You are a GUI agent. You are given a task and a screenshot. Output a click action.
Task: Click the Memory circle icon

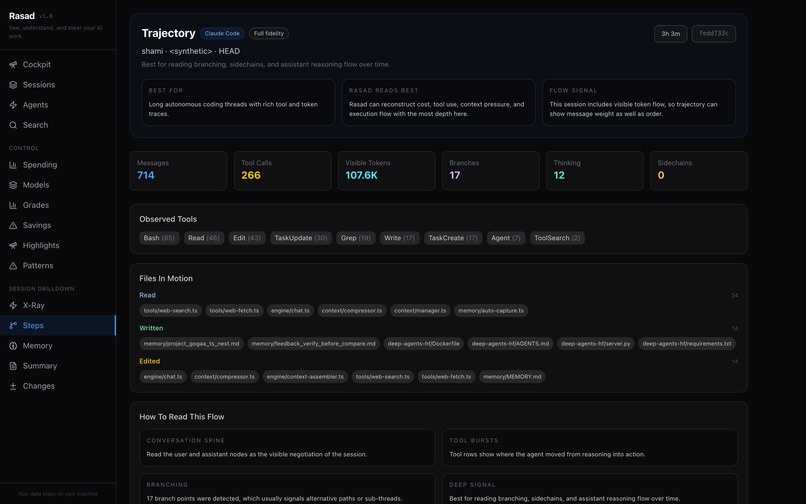13,346
